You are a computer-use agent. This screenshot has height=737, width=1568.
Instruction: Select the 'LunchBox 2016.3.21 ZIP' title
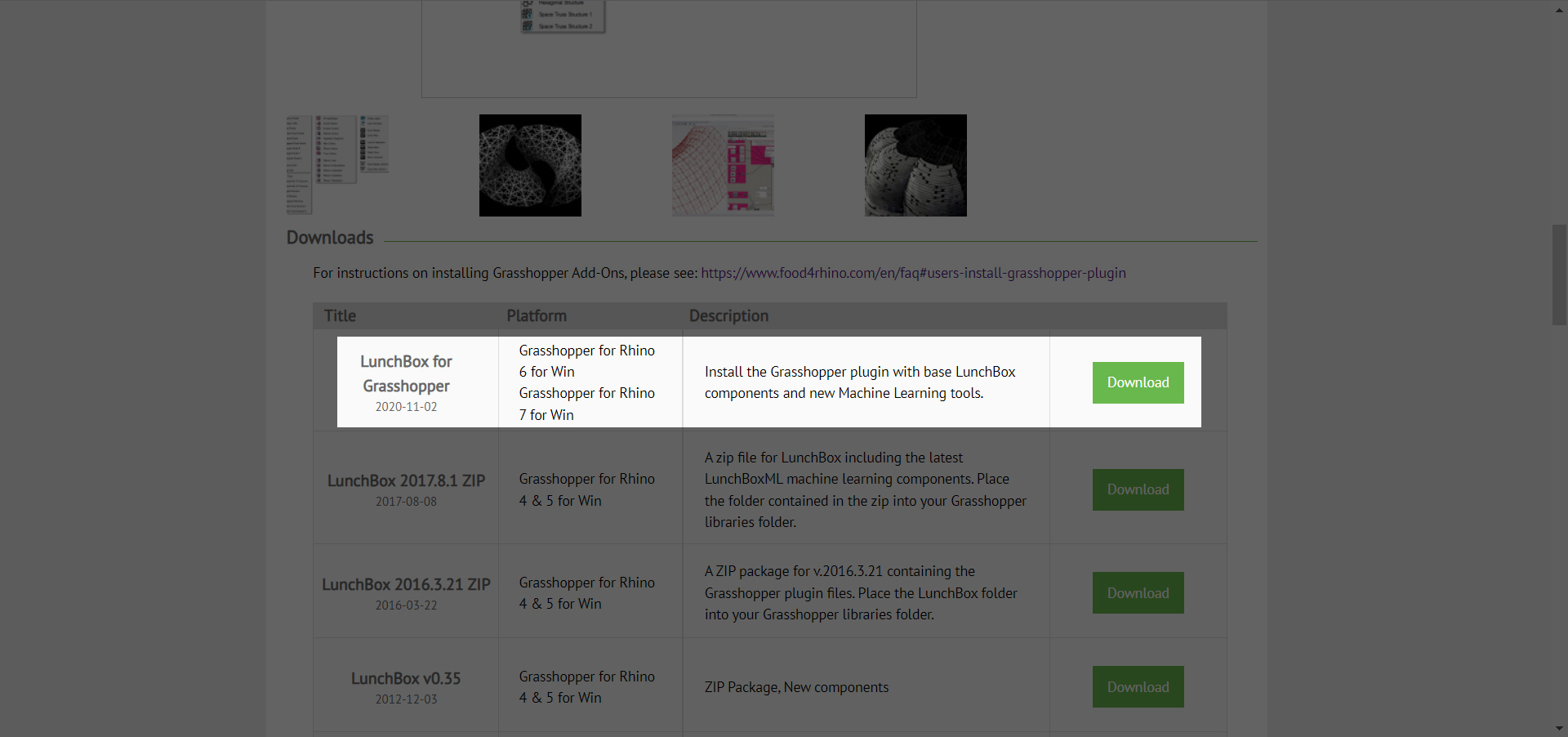click(406, 584)
